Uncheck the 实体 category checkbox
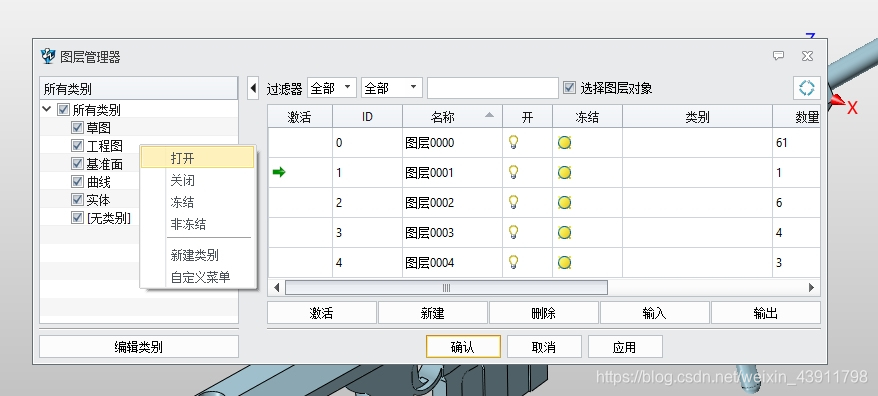 [x=77, y=199]
